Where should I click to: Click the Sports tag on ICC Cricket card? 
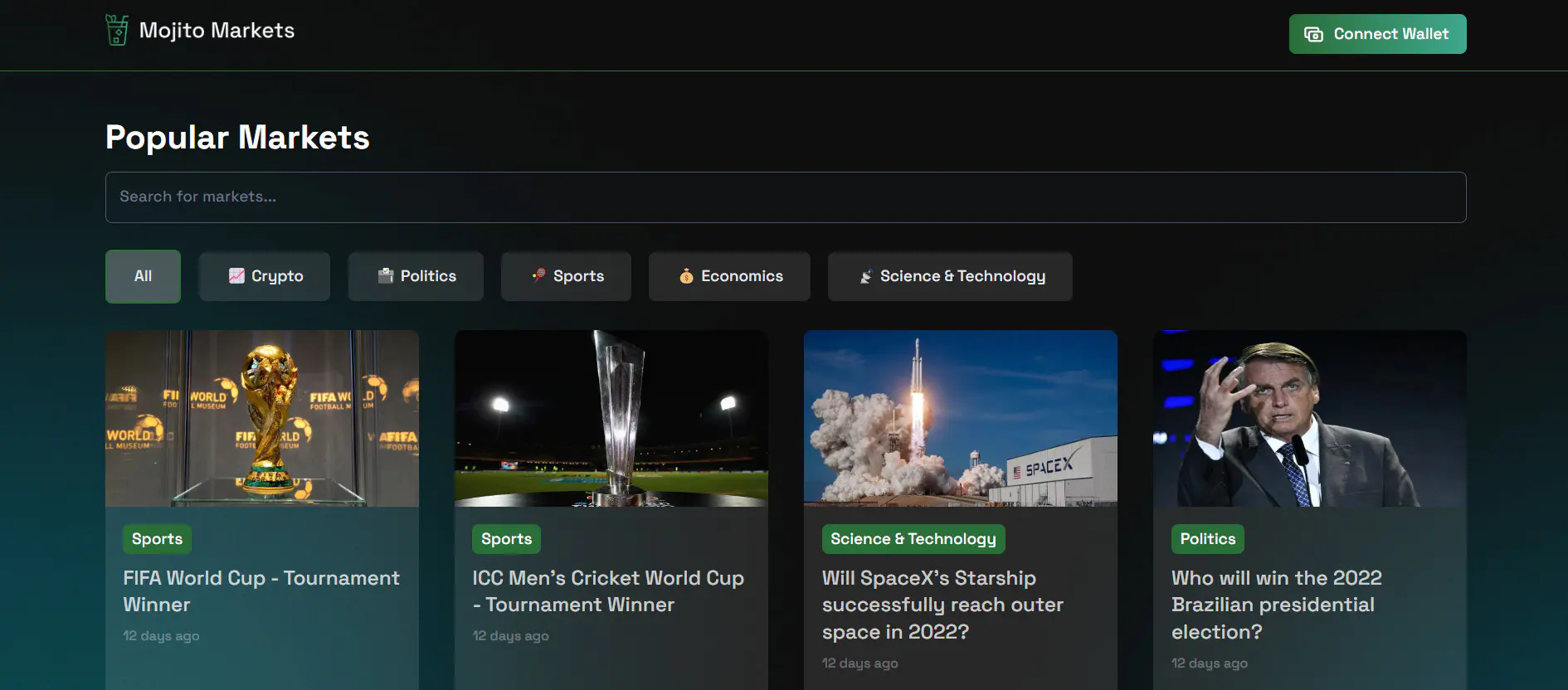(507, 539)
